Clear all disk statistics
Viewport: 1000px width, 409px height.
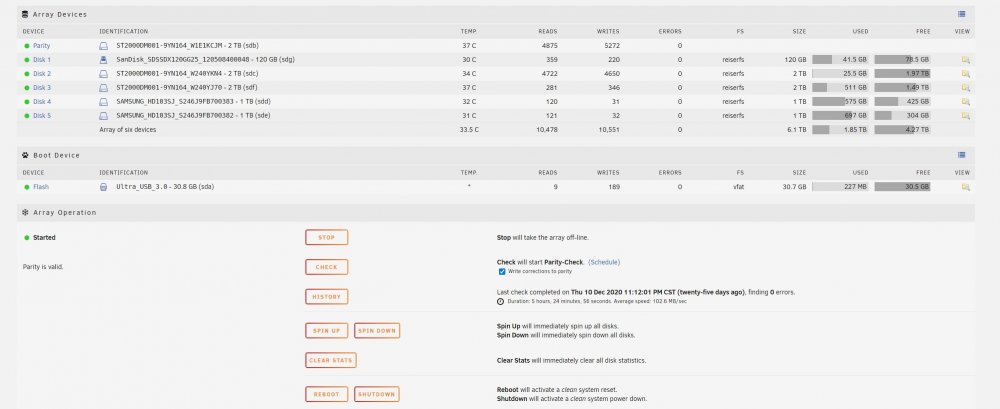[x=330, y=361]
